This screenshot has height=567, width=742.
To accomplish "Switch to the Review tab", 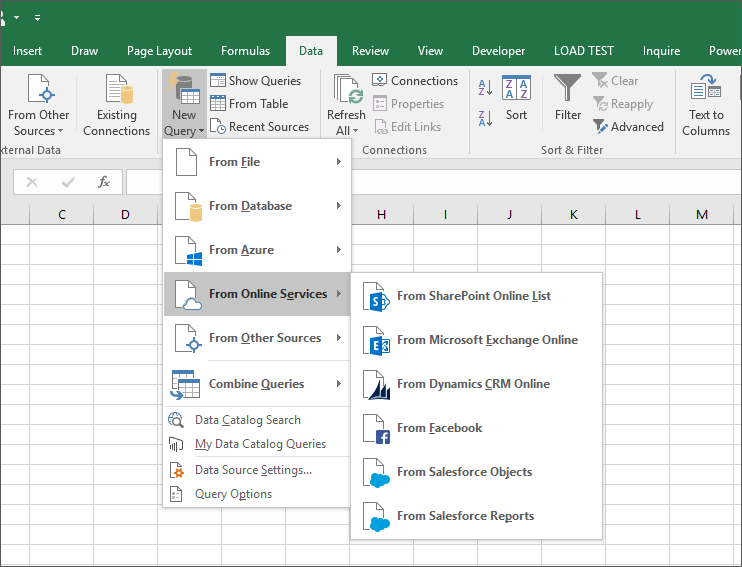I will [370, 51].
